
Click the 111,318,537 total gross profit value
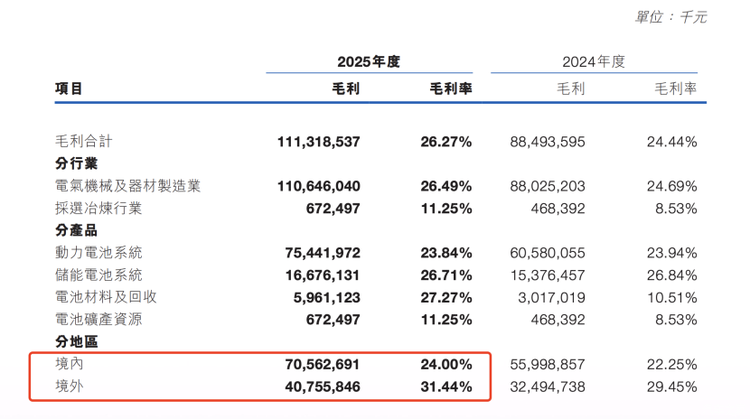(x=318, y=141)
